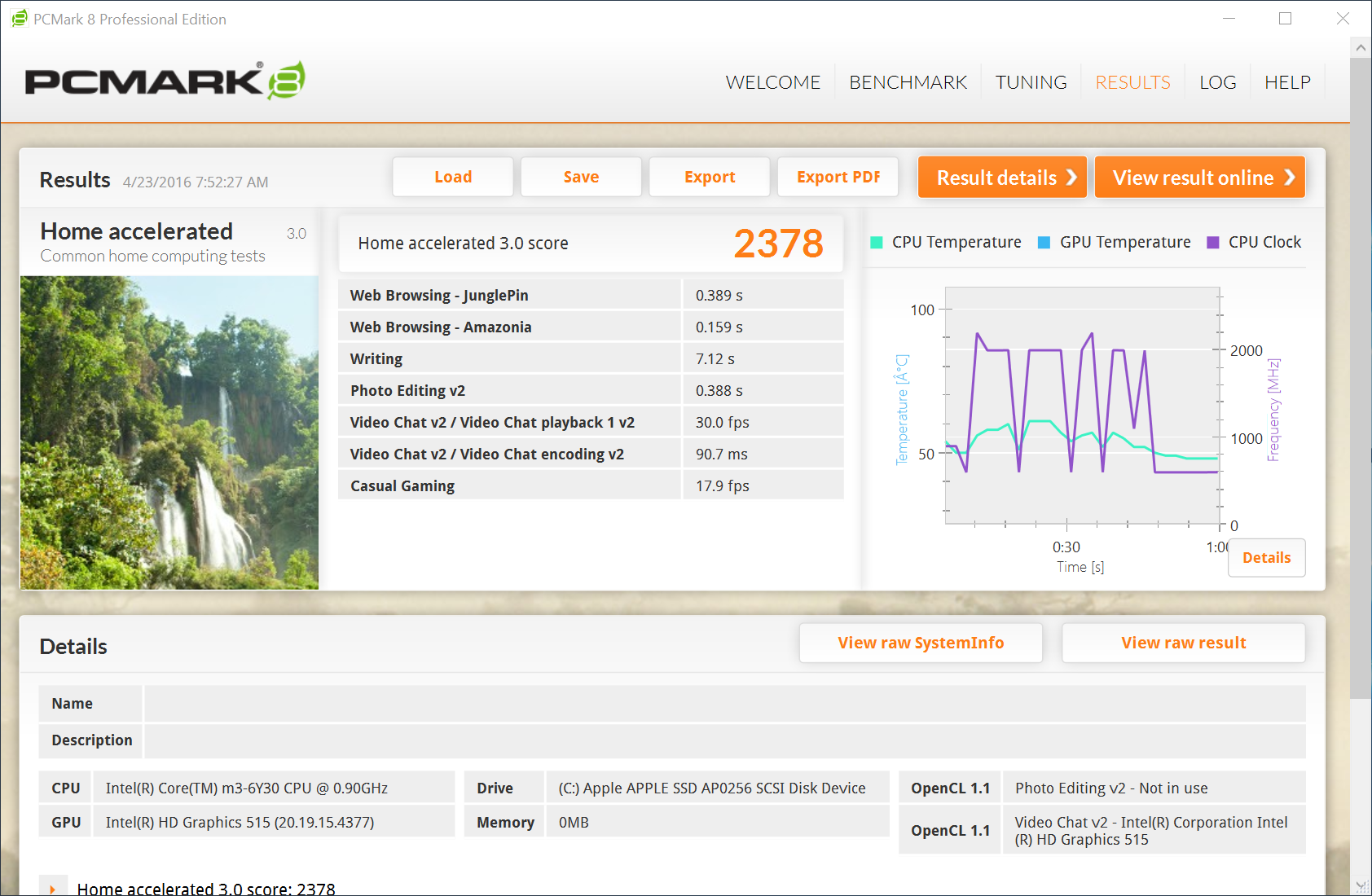Select the Web Browsing - JunglePin row
This screenshot has width=1372, height=896.
click(591, 295)
